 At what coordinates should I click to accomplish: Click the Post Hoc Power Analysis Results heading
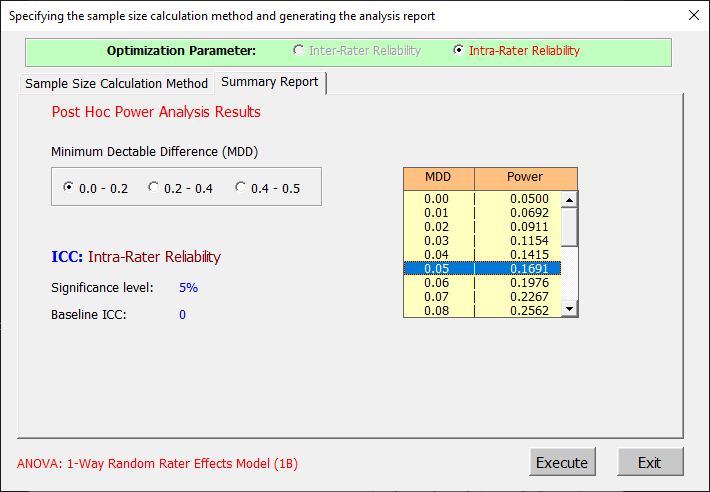[156, 112]
